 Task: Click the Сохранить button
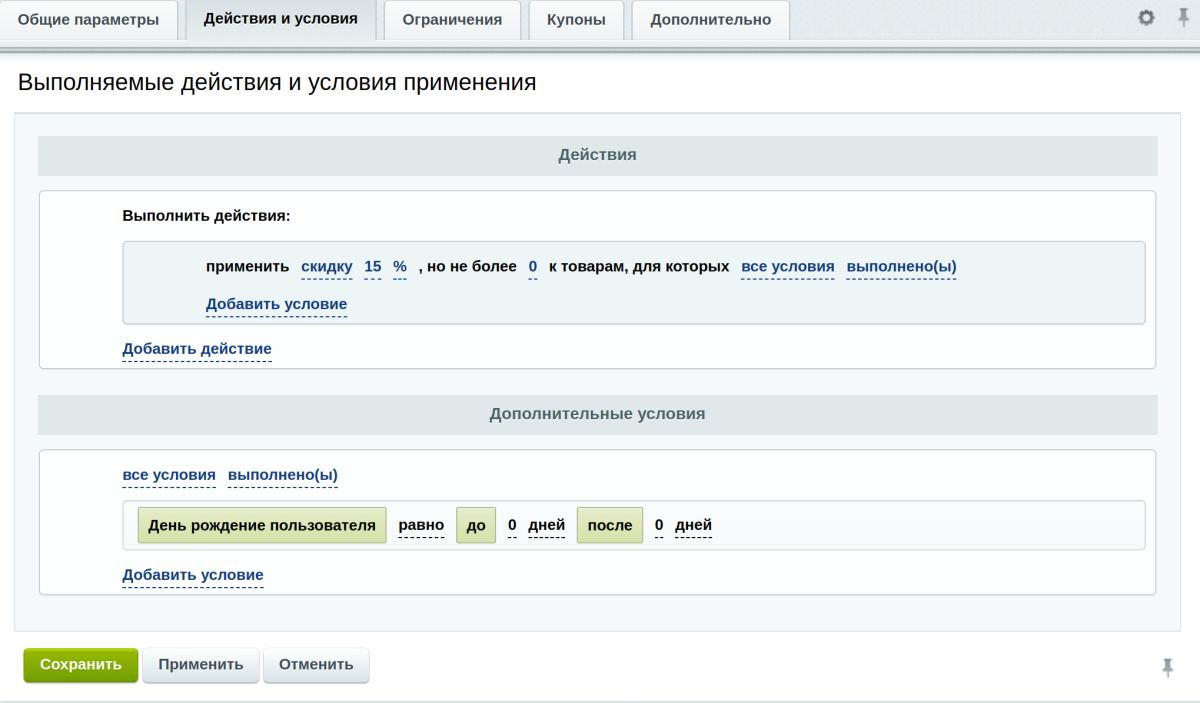tap(80, 664)
